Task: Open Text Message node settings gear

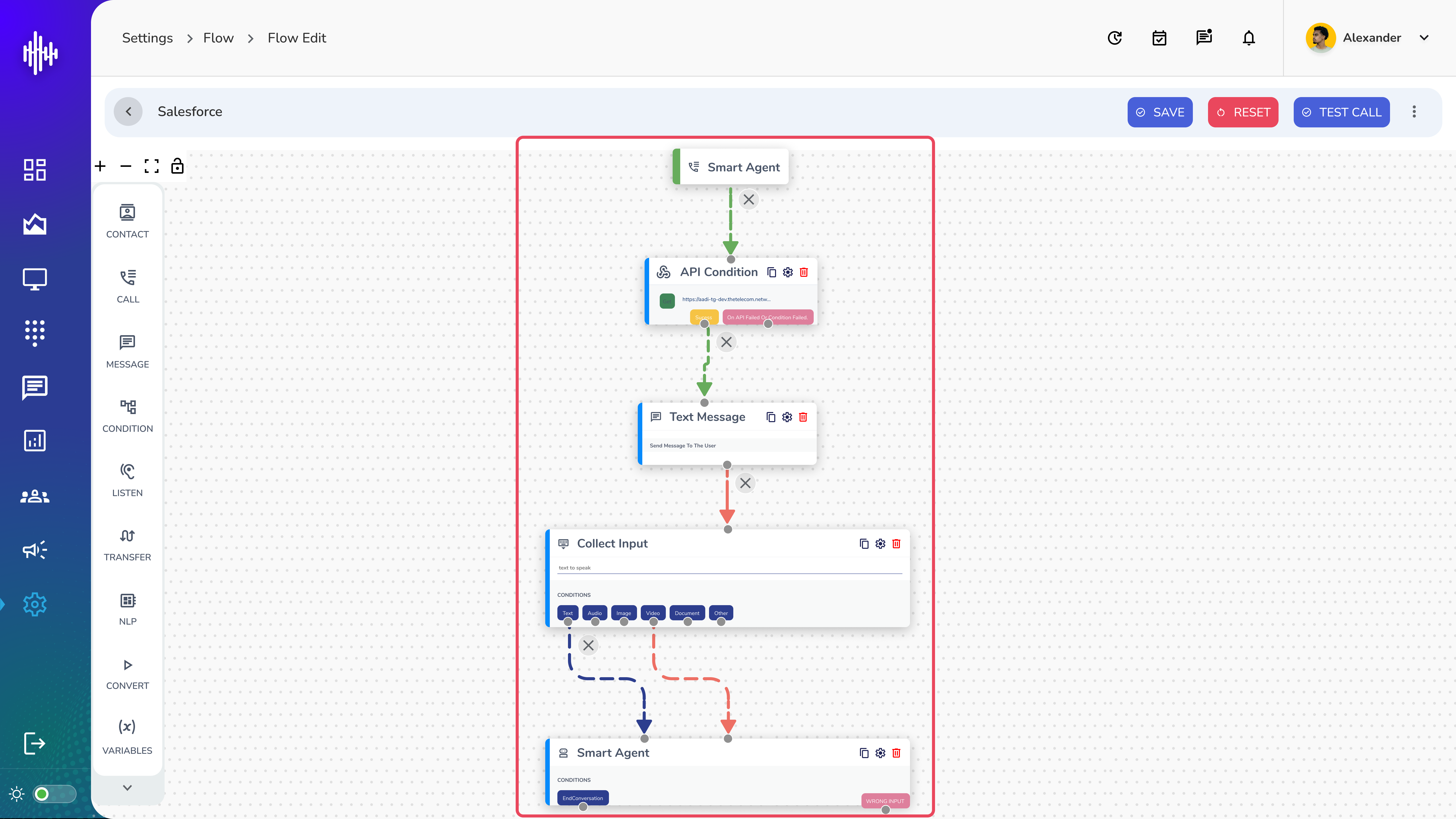Action: (787, 417)
